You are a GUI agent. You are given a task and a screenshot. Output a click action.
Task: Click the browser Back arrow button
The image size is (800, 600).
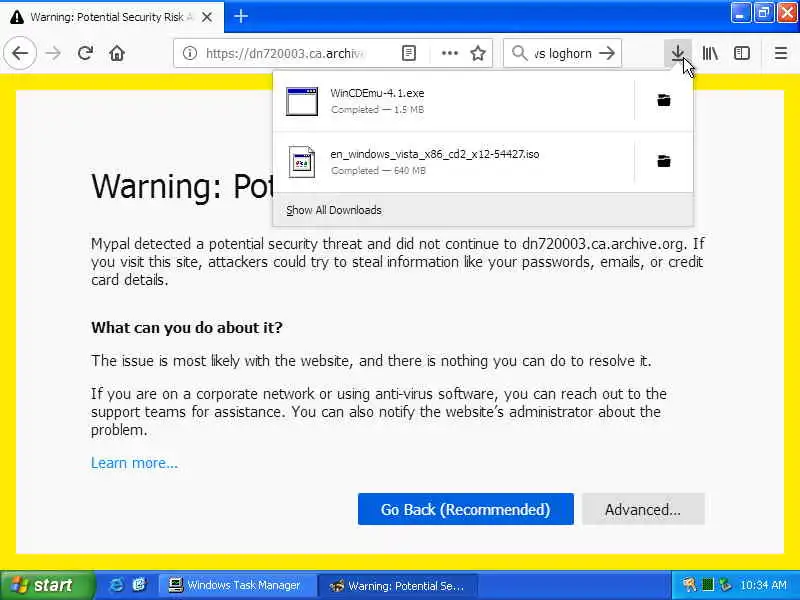click(20, 53)
